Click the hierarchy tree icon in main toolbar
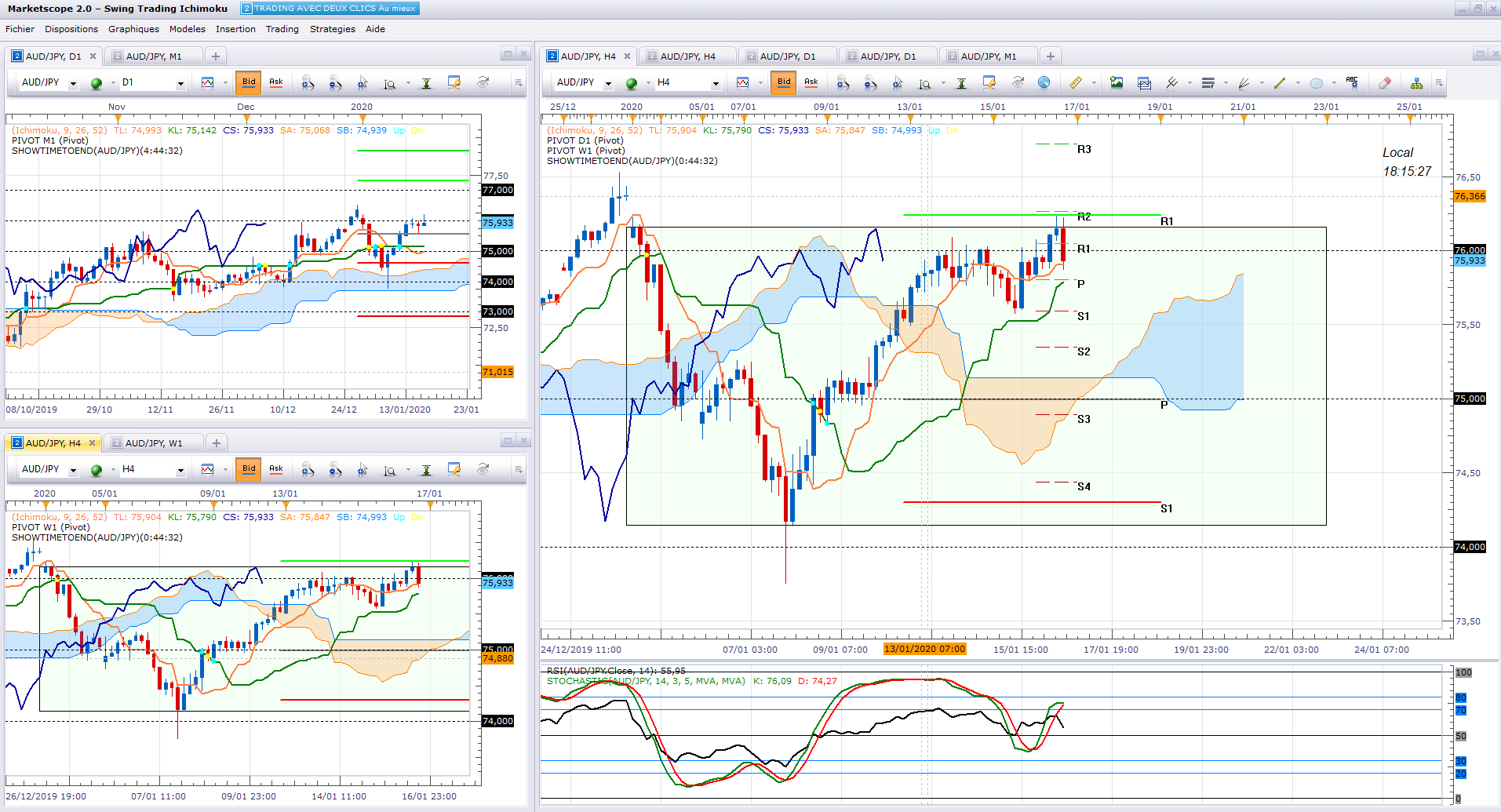The width and height of the screenshot is (1501, 812). [1416, 82]
